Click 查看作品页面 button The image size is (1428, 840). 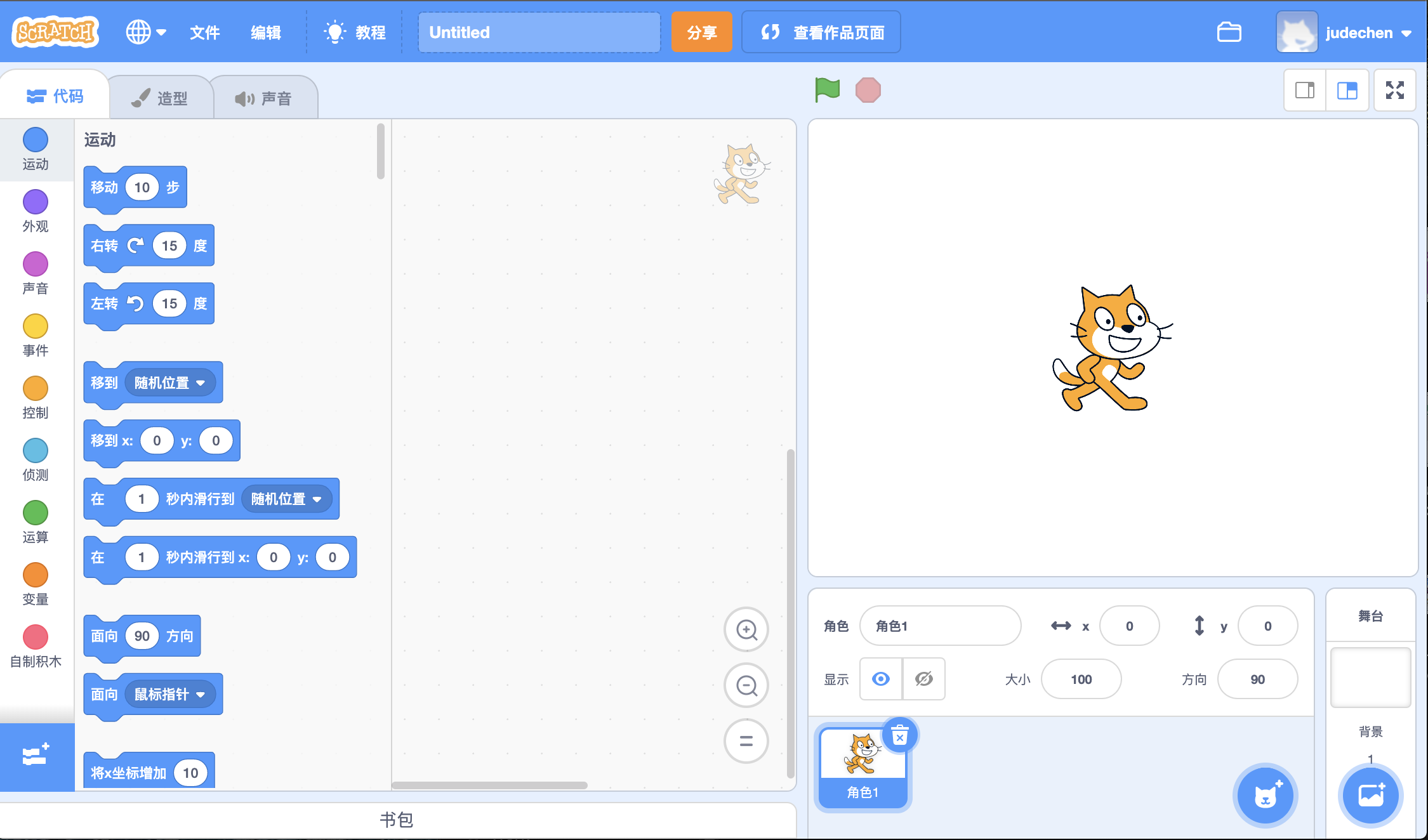(821, 32)
